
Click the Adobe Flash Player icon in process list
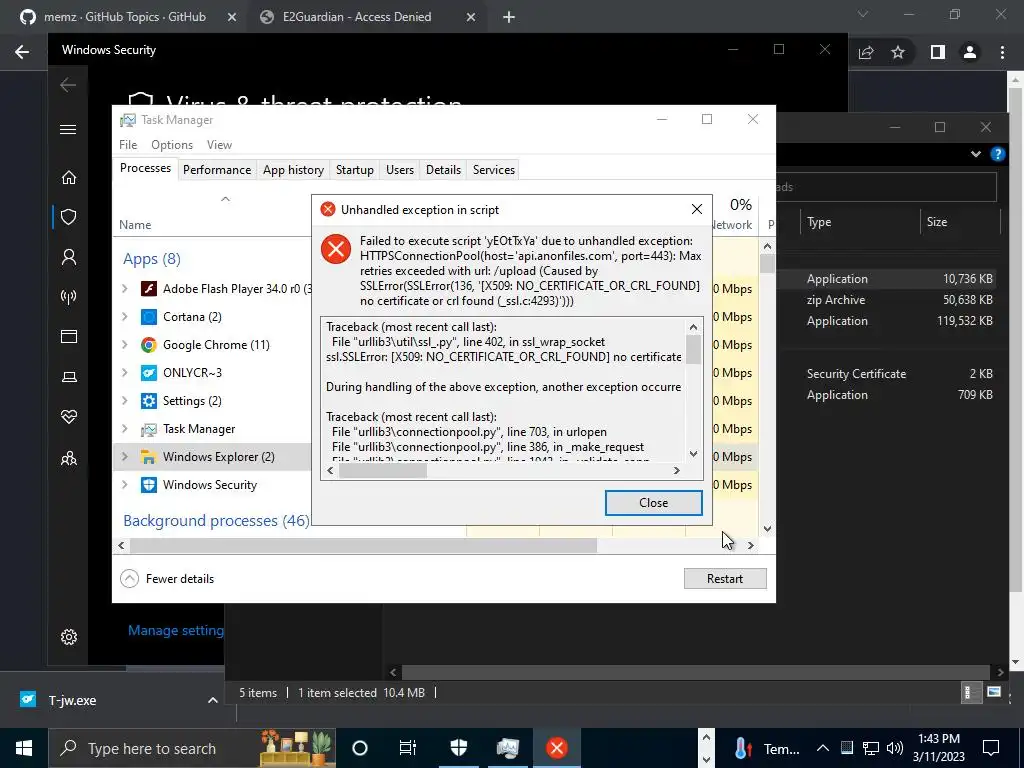pos(149,289)
